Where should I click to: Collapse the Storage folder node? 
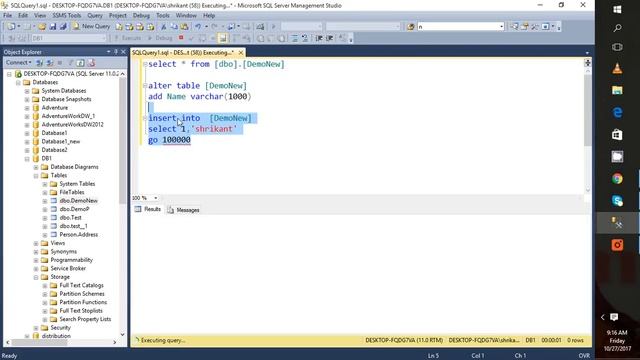pos(36,277)
